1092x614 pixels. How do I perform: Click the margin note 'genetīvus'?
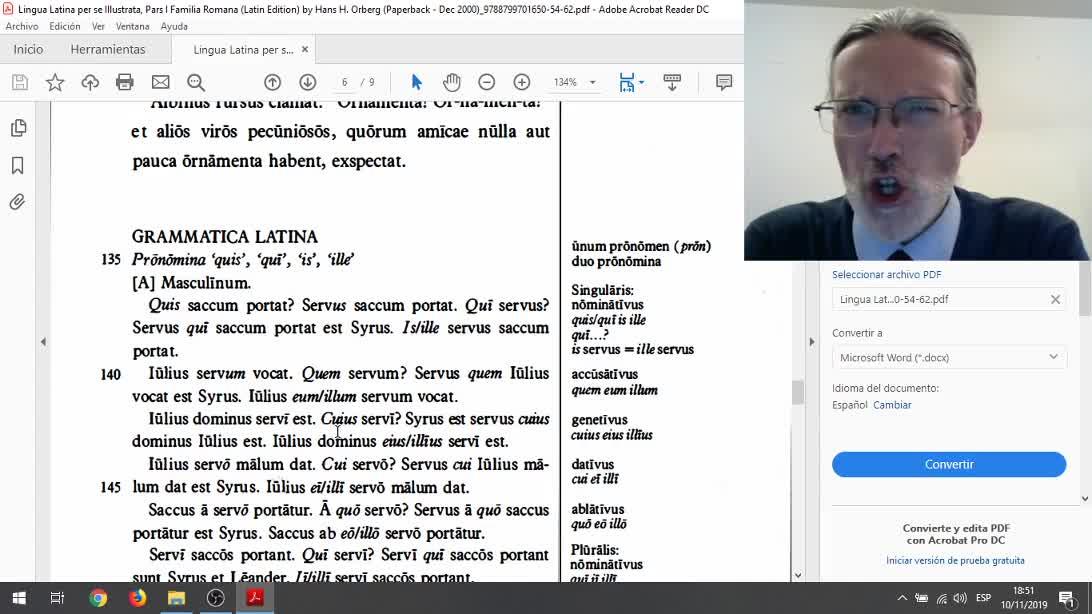click(x=599, y=420)
